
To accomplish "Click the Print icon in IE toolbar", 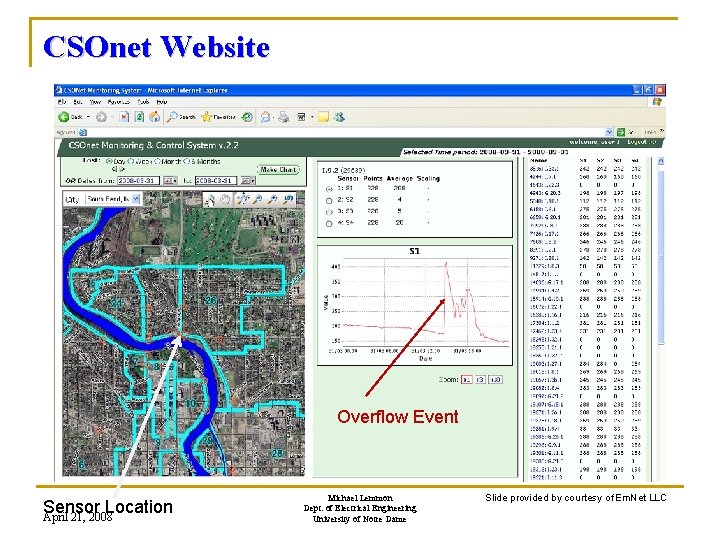I will pos(284,117).
